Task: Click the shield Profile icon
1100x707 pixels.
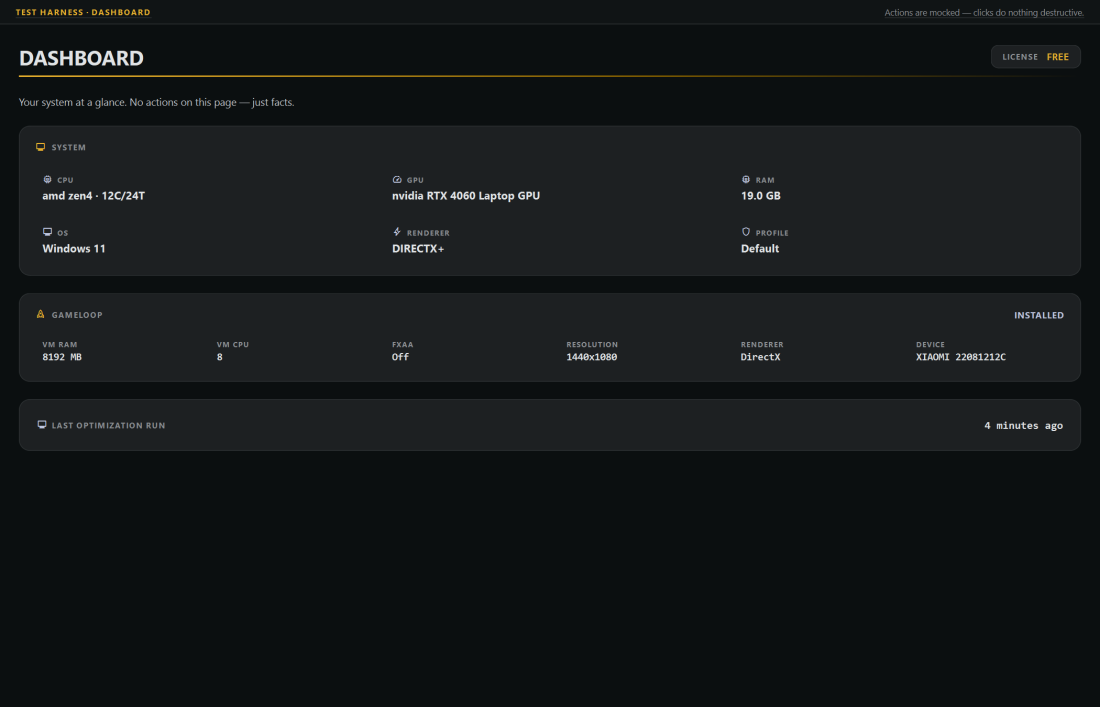Action: pos(746,232)
